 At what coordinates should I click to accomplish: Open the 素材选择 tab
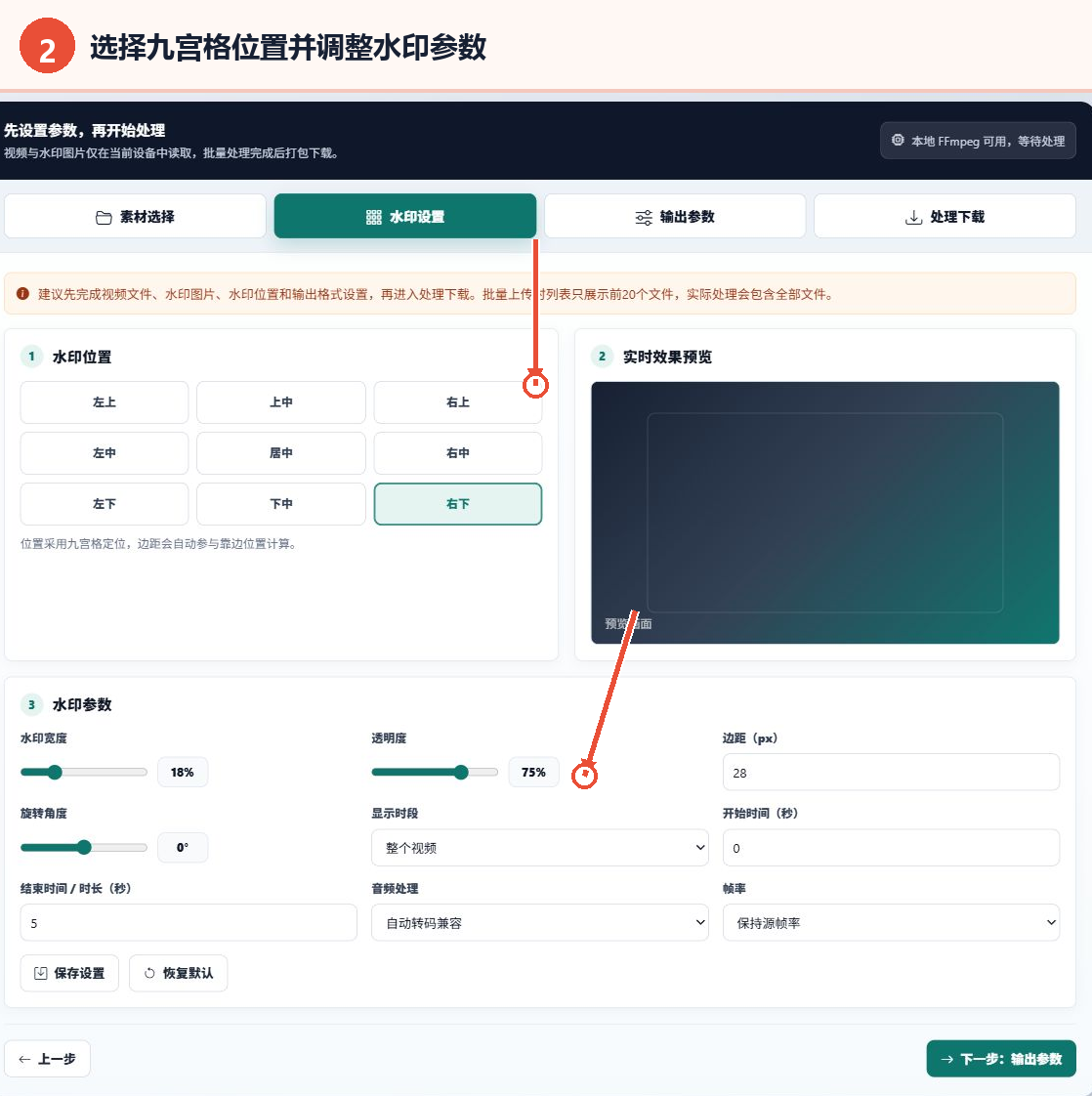coord(135,217)
